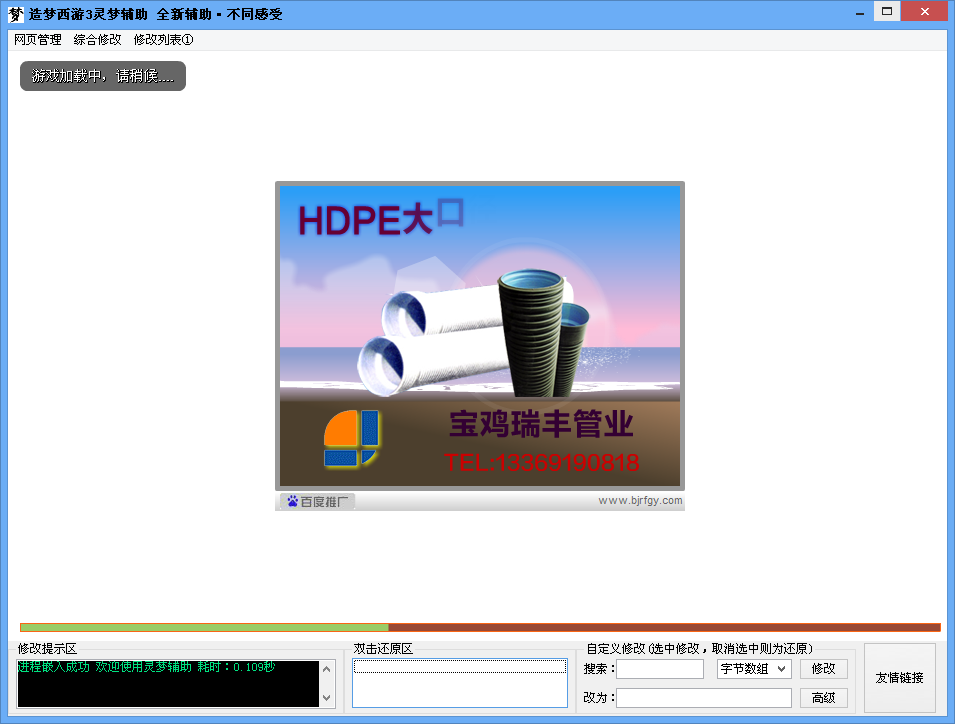
Task: Open the HDPE pipe advertisement banner
Action: point(480,336)
